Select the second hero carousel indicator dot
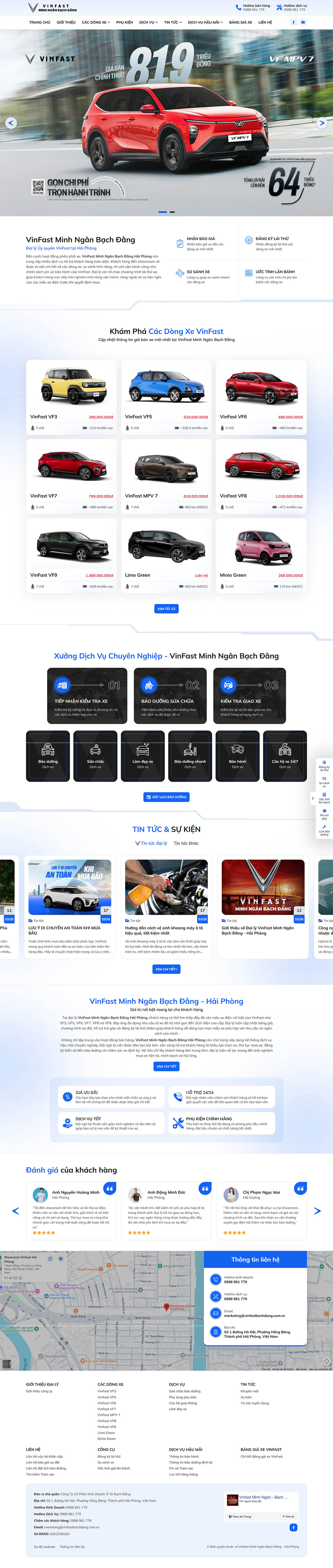333x1568 pixels. pos(172,212)
